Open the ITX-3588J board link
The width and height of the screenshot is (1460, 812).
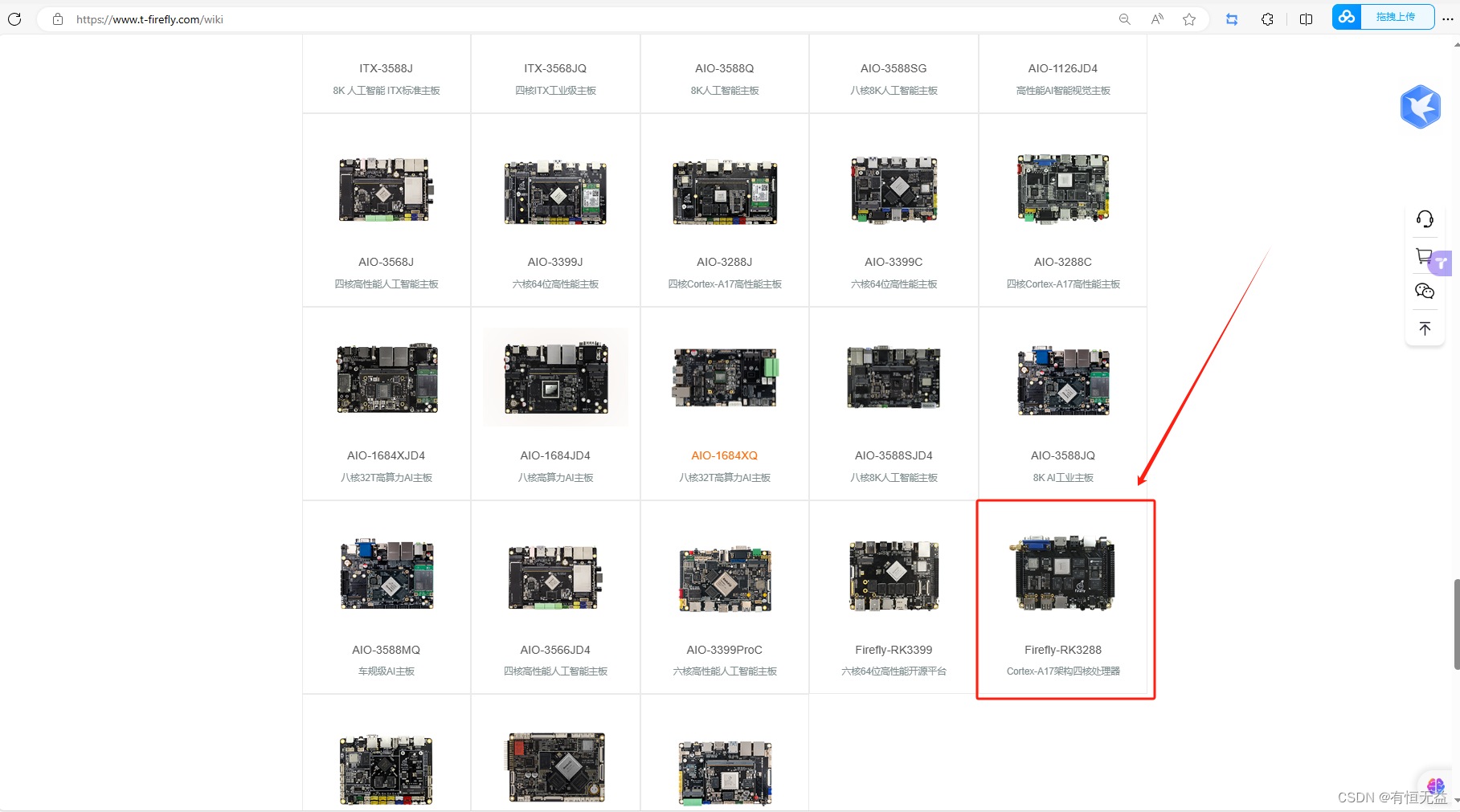pos(386,68)
